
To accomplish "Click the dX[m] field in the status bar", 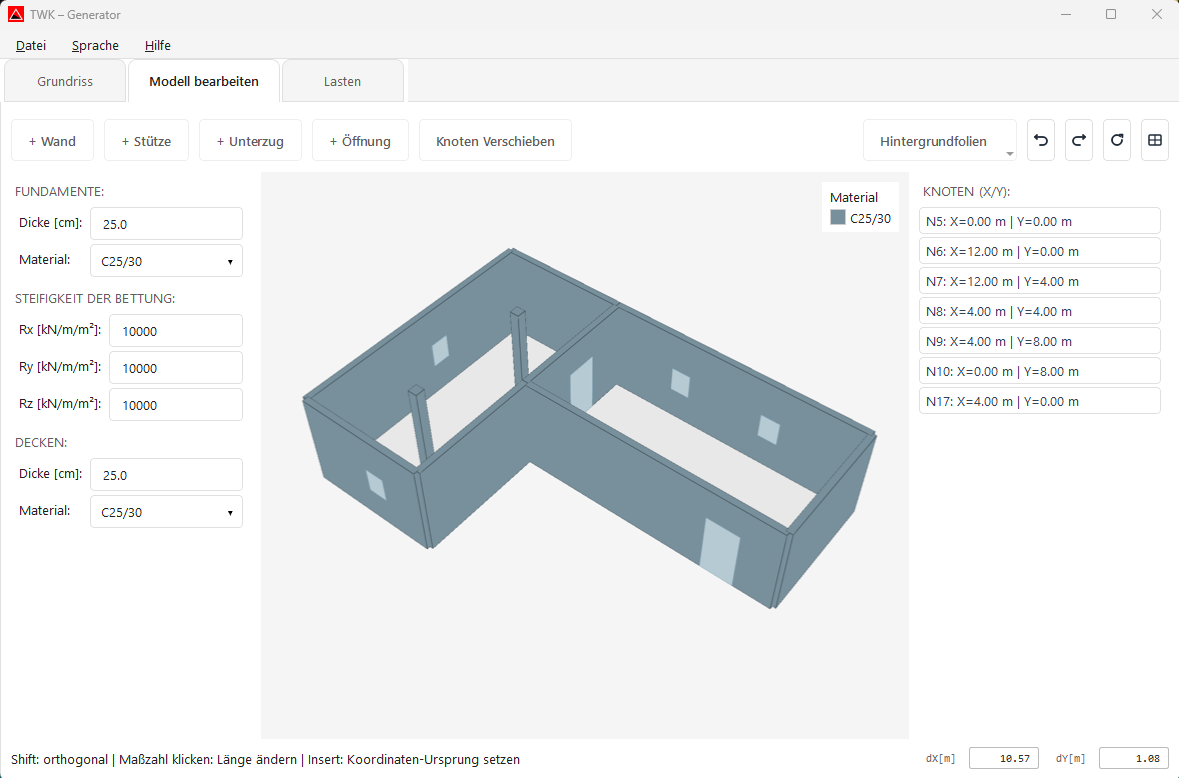I will click(x=1003, y=758).
